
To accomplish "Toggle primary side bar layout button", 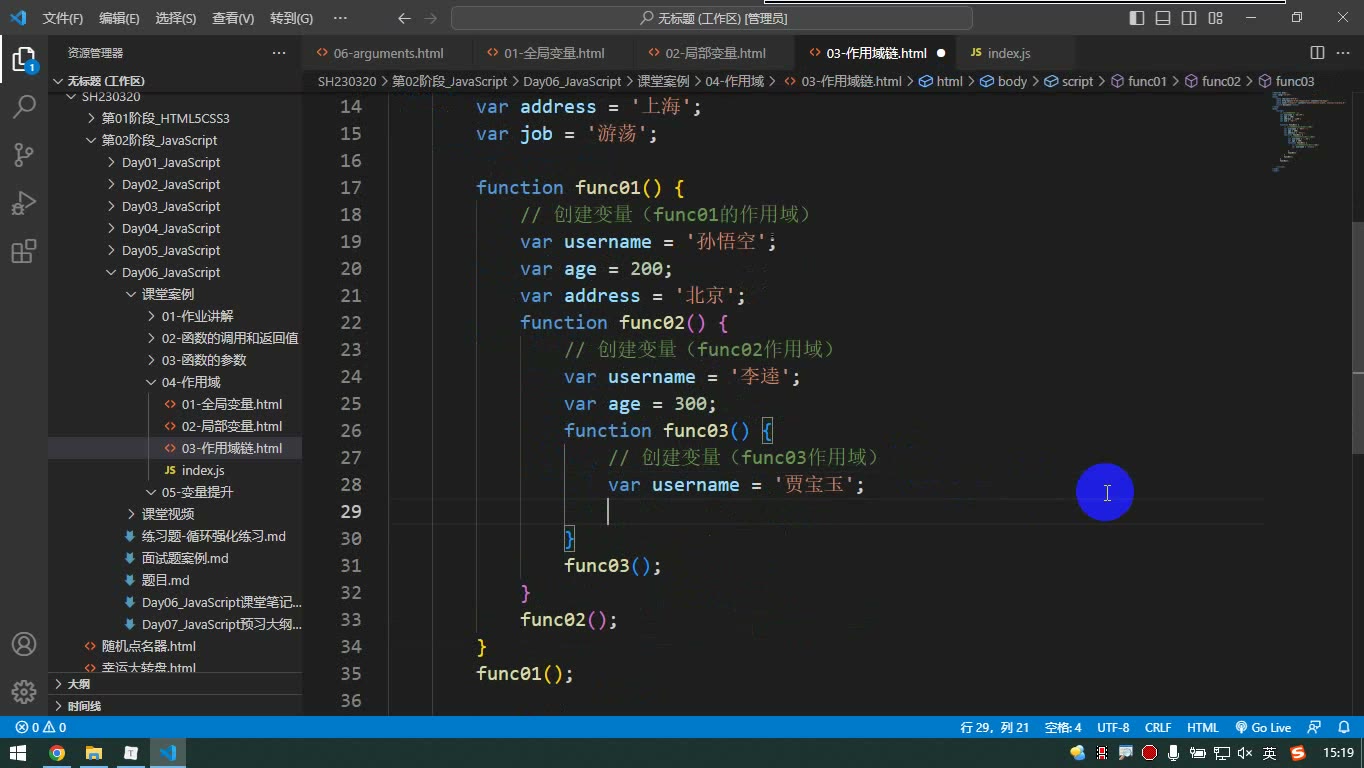I will [1137, 18].
